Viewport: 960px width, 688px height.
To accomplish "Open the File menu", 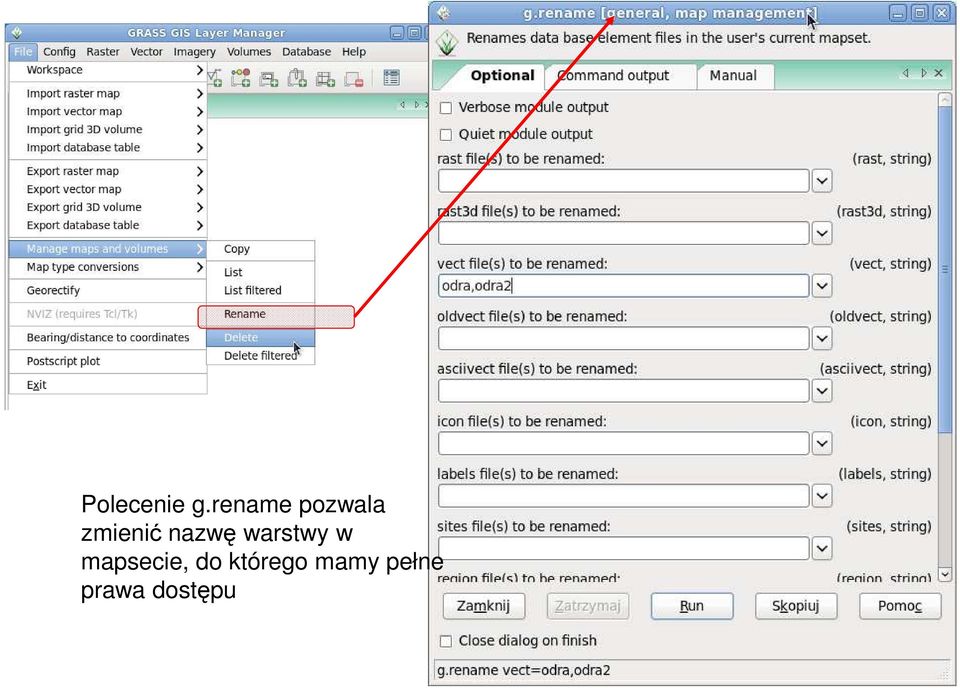I will (23, 52).
